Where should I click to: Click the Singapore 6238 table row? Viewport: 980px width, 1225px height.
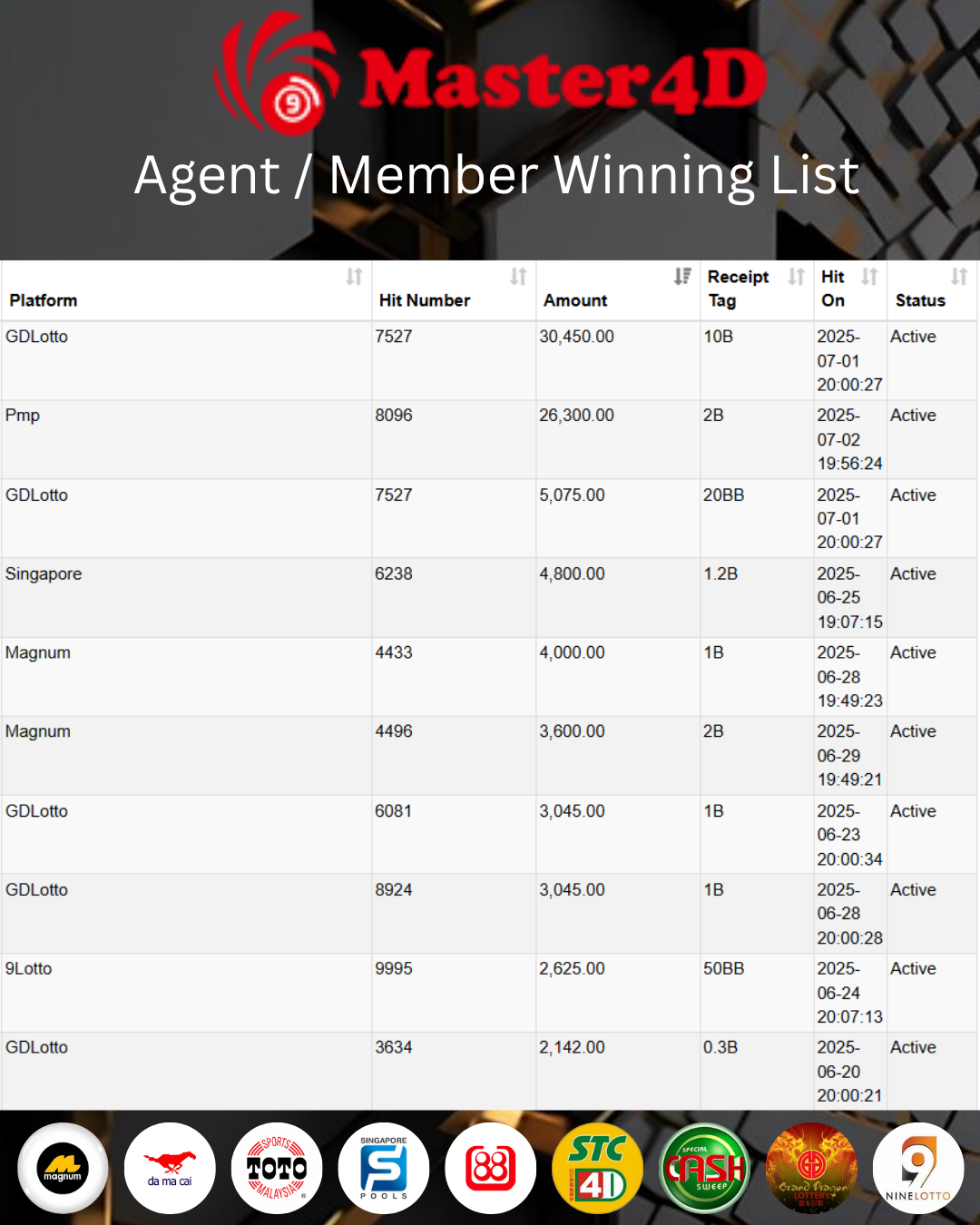tap(490, 597)
